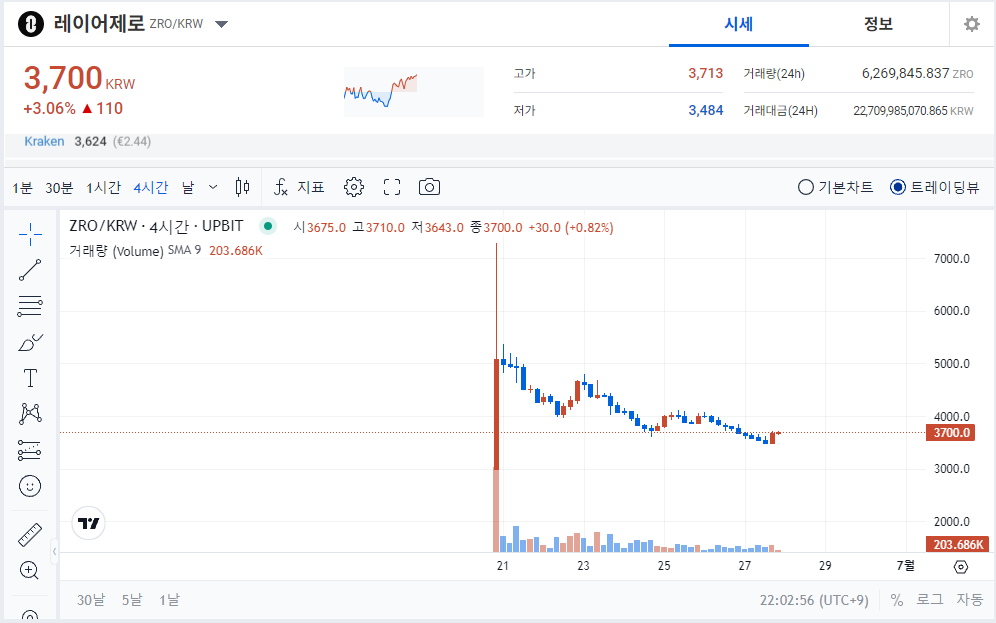
Task: Take a chart snapshot with the camera icon
Action: (429, 186)
